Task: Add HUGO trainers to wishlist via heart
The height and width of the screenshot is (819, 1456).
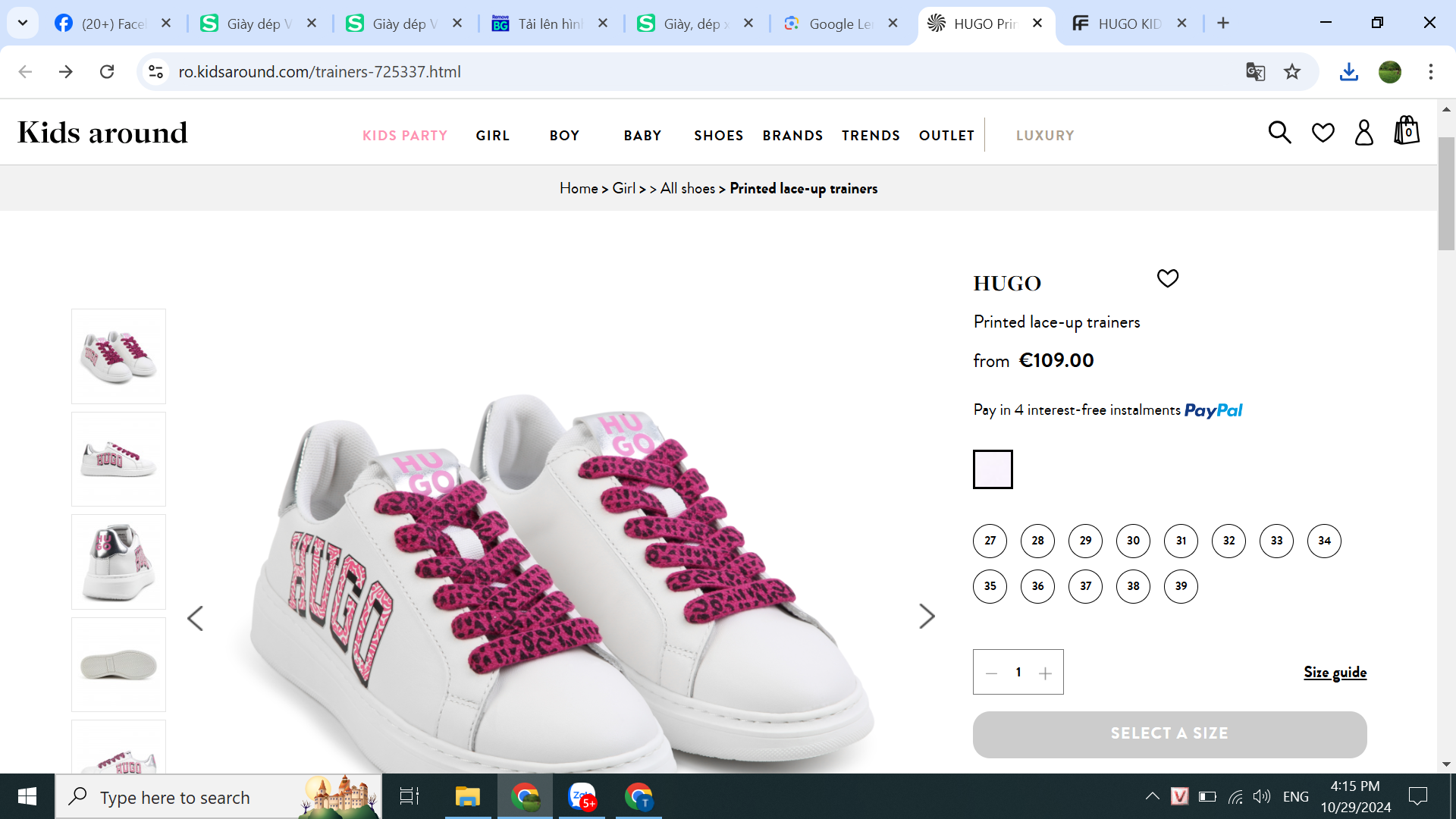Action: tap(1168, 278)
